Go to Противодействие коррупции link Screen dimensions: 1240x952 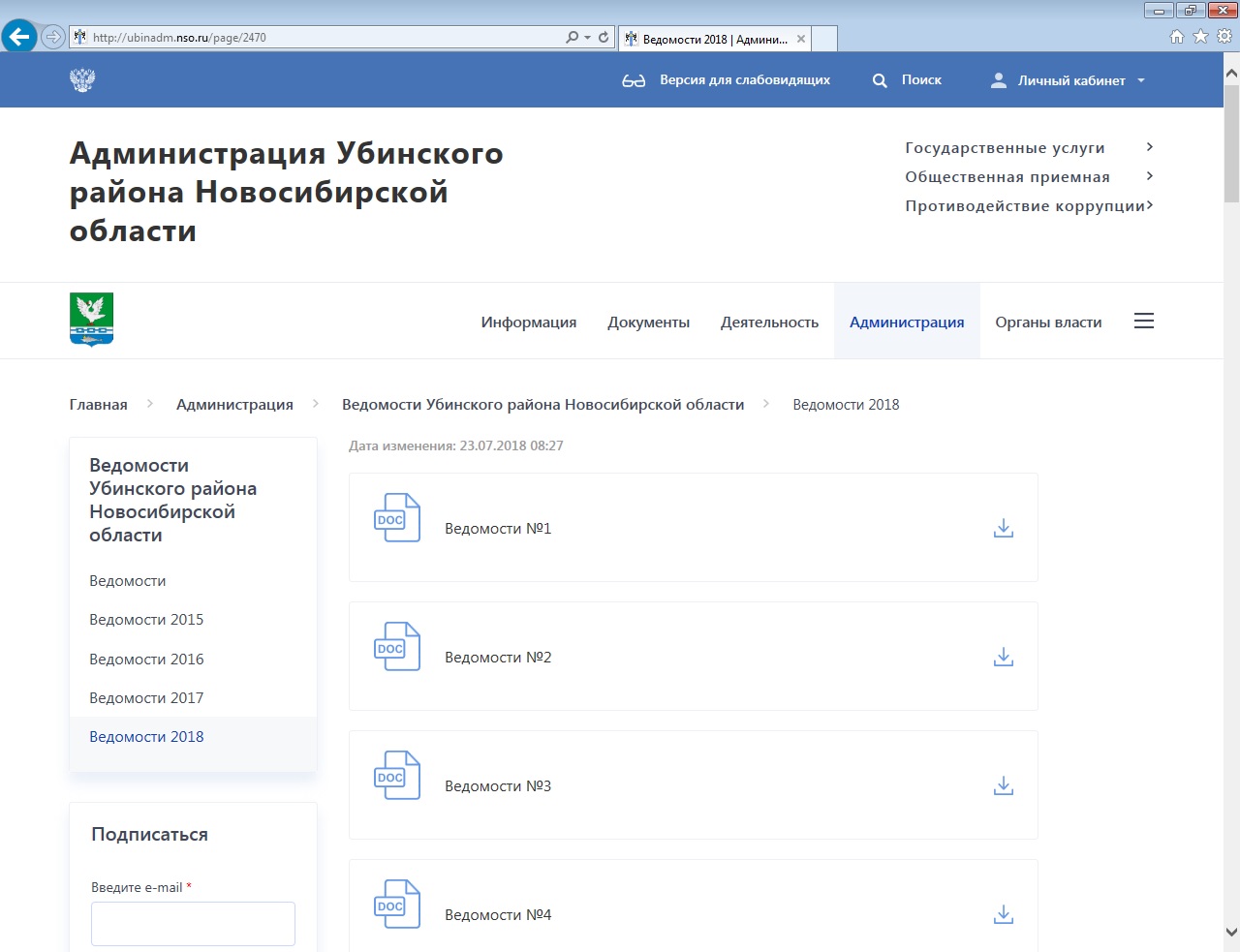coord(1025,206)
